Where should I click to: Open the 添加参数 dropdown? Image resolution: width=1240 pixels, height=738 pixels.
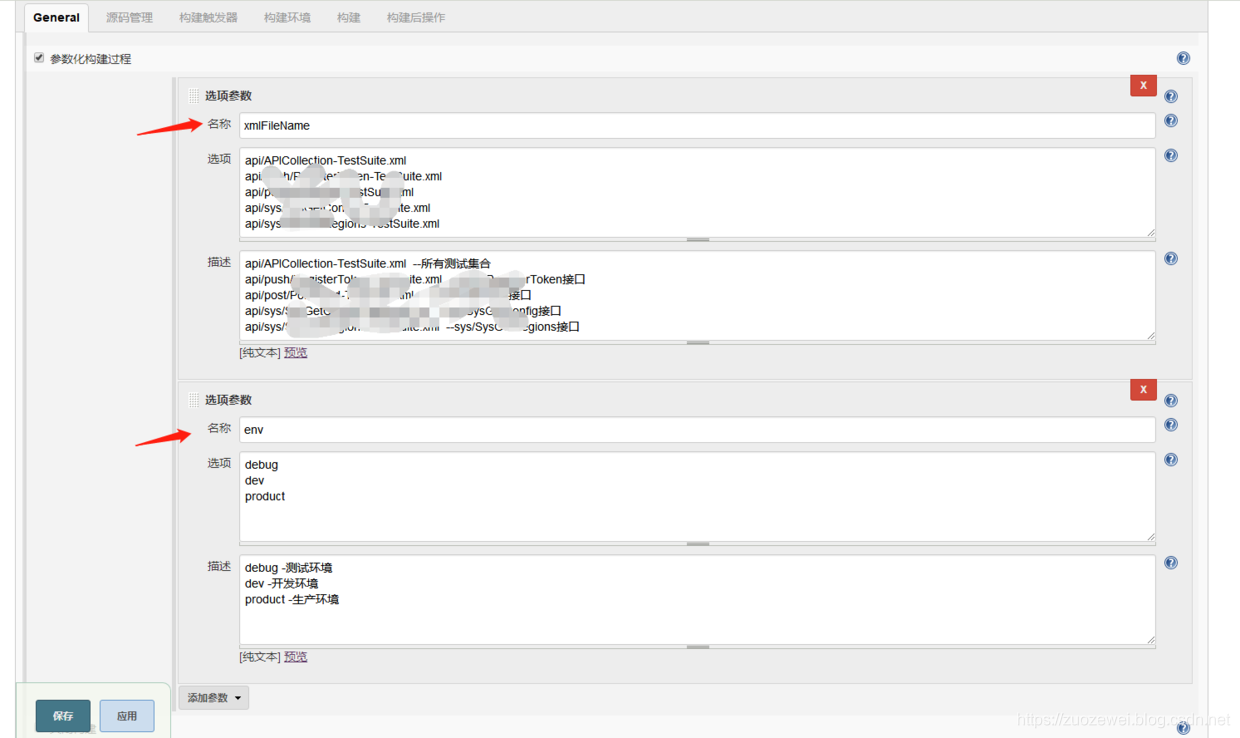click(214, 698)
